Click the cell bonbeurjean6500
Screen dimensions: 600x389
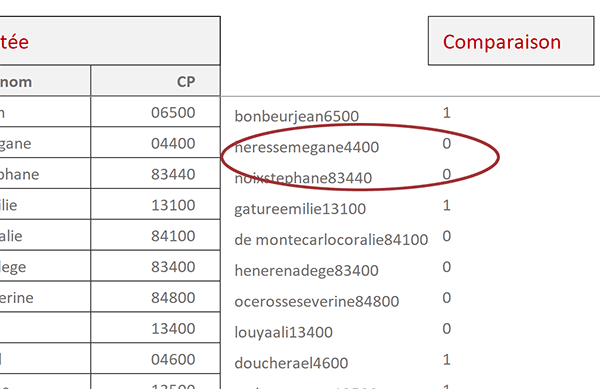click(x=297, y=116)
